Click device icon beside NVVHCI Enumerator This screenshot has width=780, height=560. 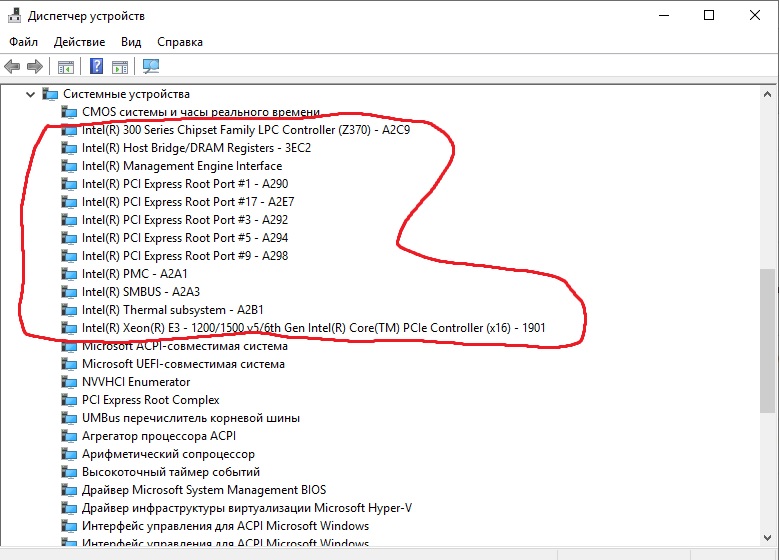point(69,382)
